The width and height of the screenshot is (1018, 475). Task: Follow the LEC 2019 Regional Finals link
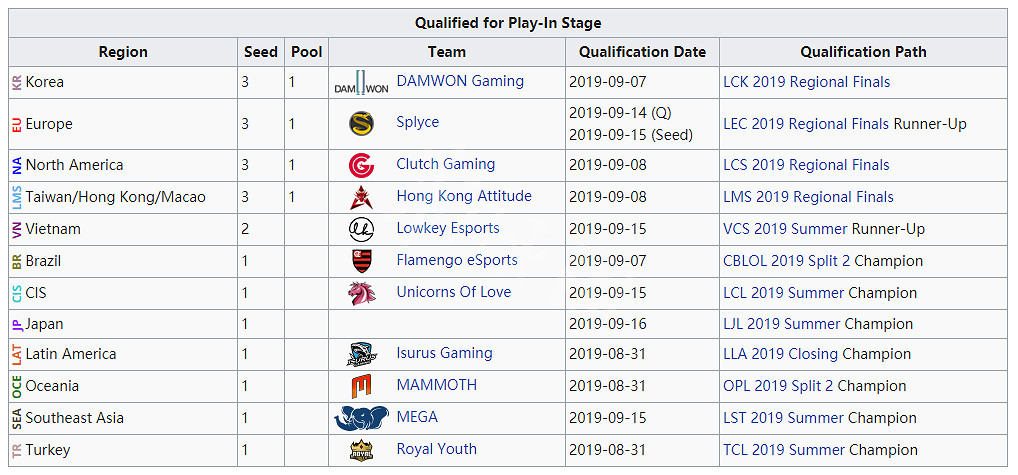pyautogui.click(x=806, y=124)
